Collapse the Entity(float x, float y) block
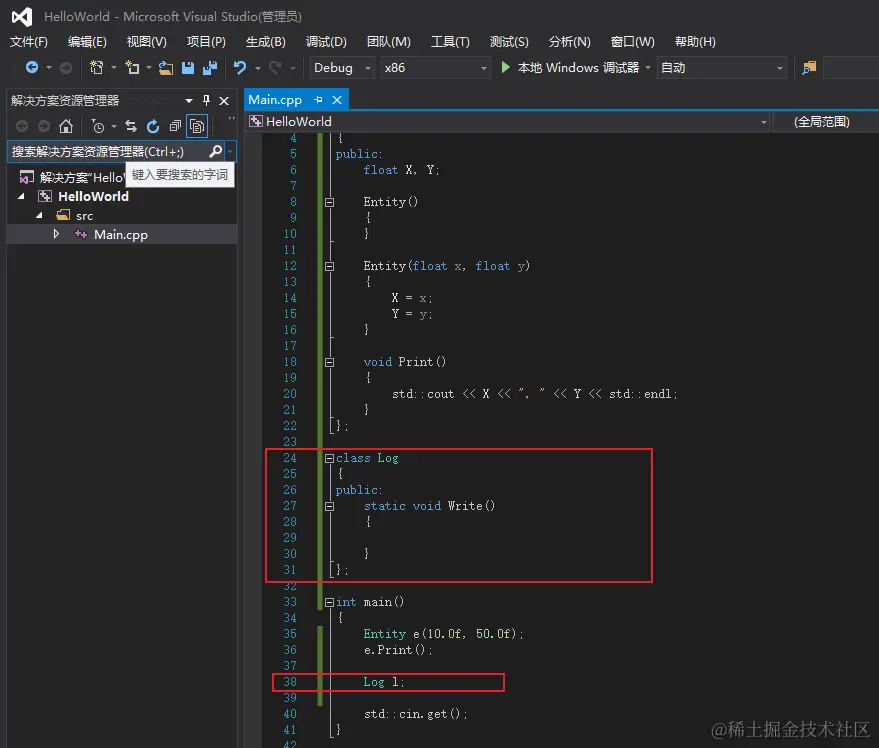 tap(329, 266)
